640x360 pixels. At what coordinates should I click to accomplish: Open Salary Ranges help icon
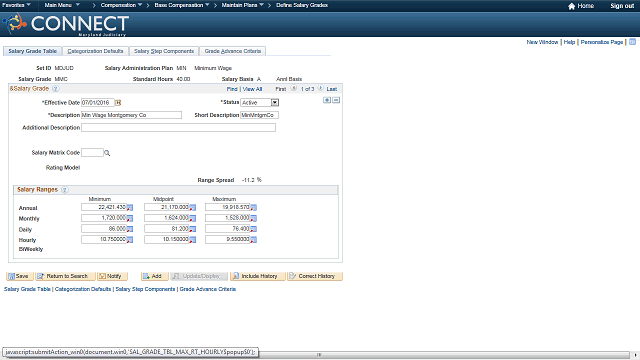tap(64, 190)
